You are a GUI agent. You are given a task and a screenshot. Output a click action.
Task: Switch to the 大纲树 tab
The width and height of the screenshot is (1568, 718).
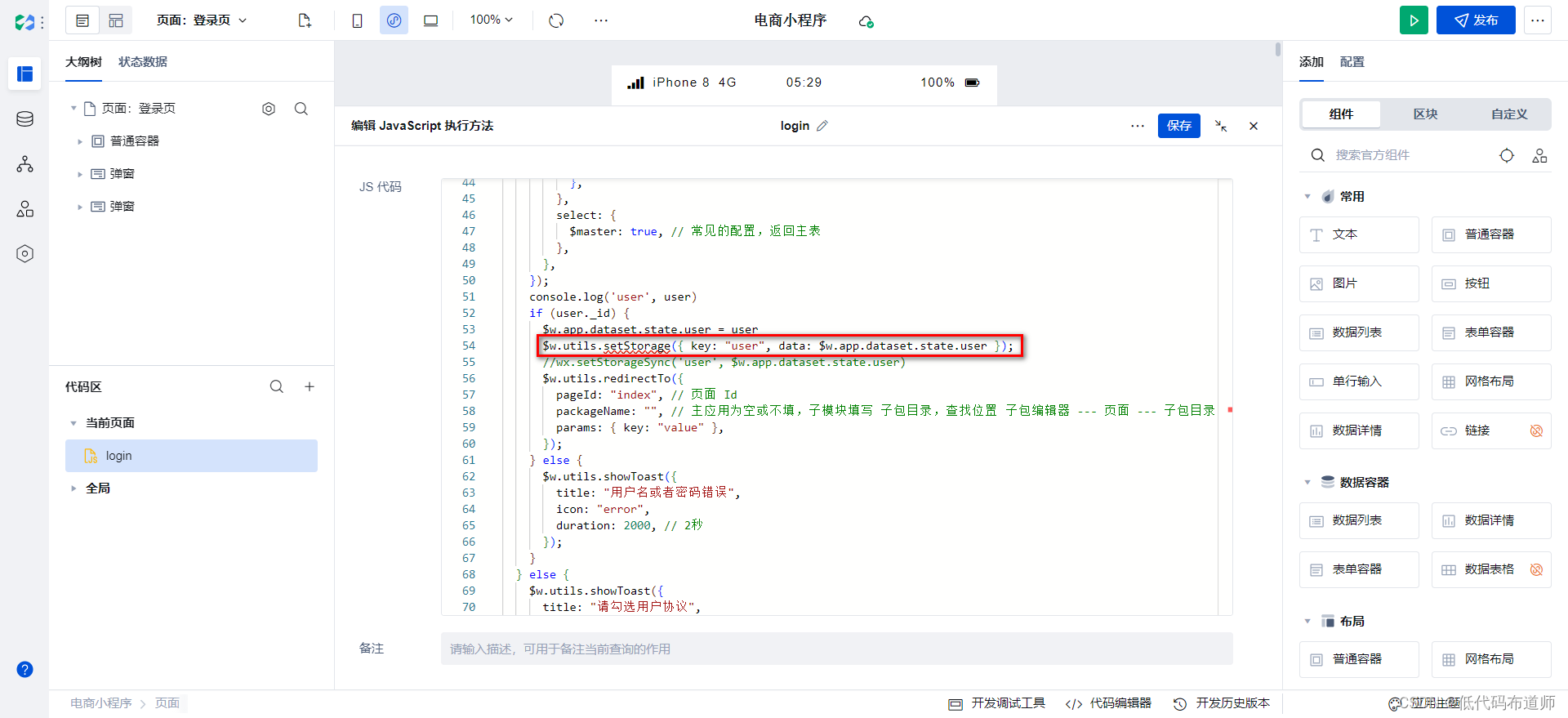point(83,62)
